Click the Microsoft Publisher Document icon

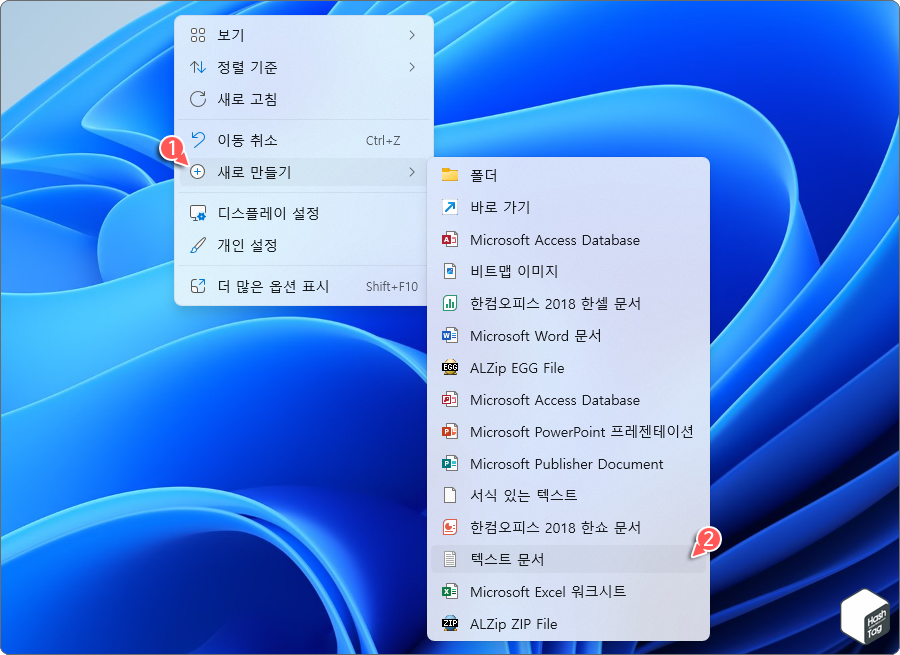coord(450,463)
